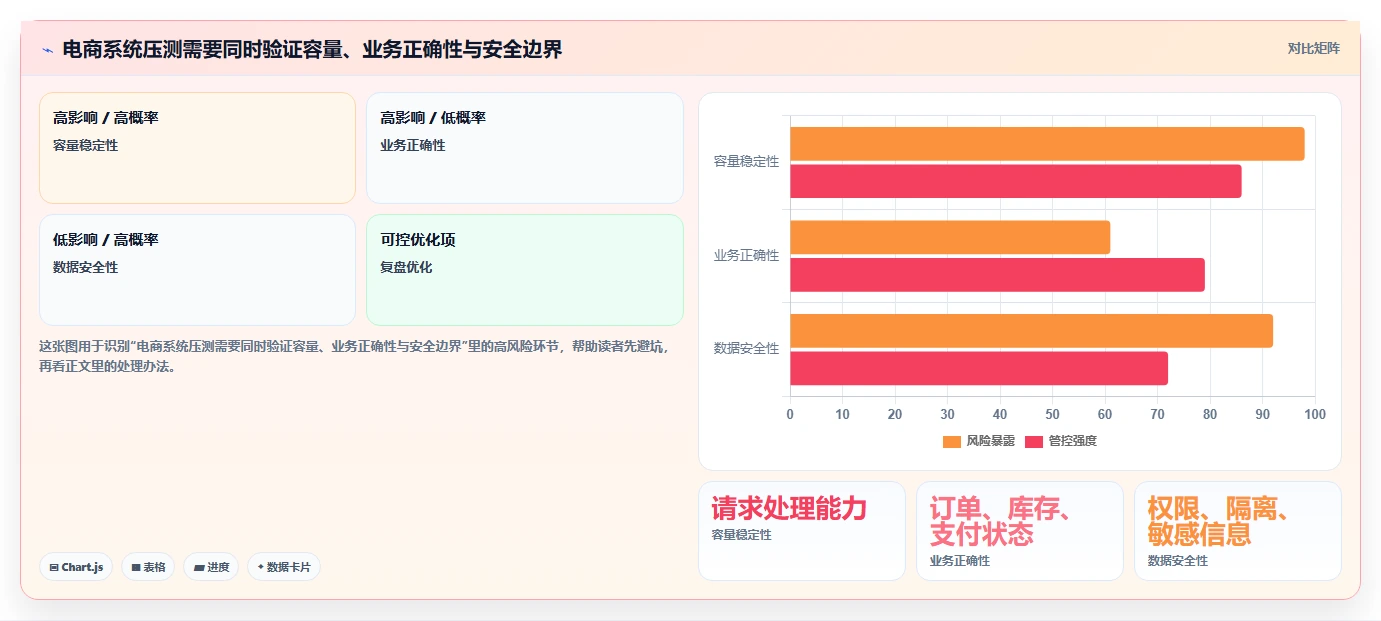This screenshot has height=621, width=1381.
Task: Select the 高影响 / 高概率 card
Action: [x=197, y=148]
